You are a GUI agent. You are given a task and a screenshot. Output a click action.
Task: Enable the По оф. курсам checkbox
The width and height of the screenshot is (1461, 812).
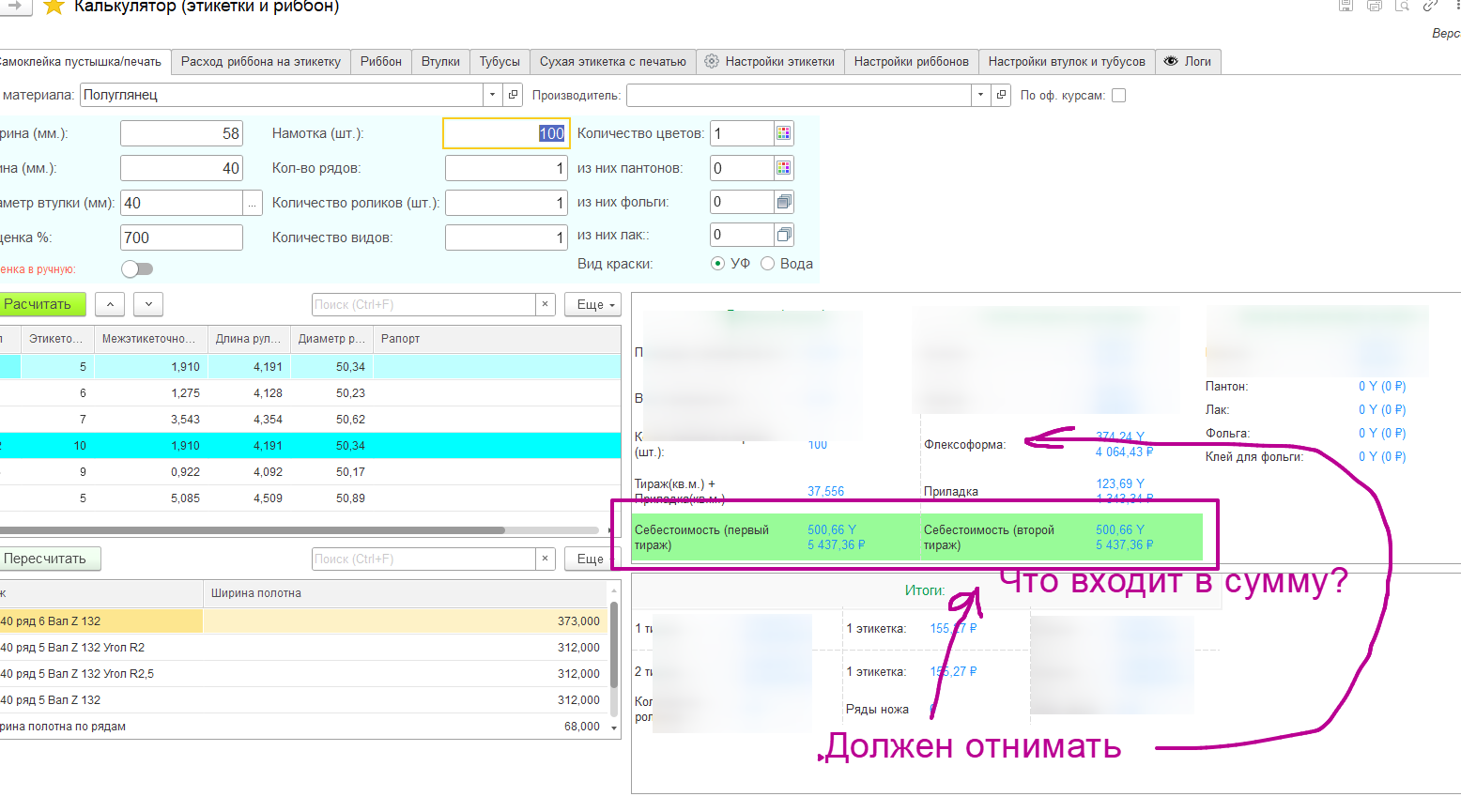tap(1118, 95)
